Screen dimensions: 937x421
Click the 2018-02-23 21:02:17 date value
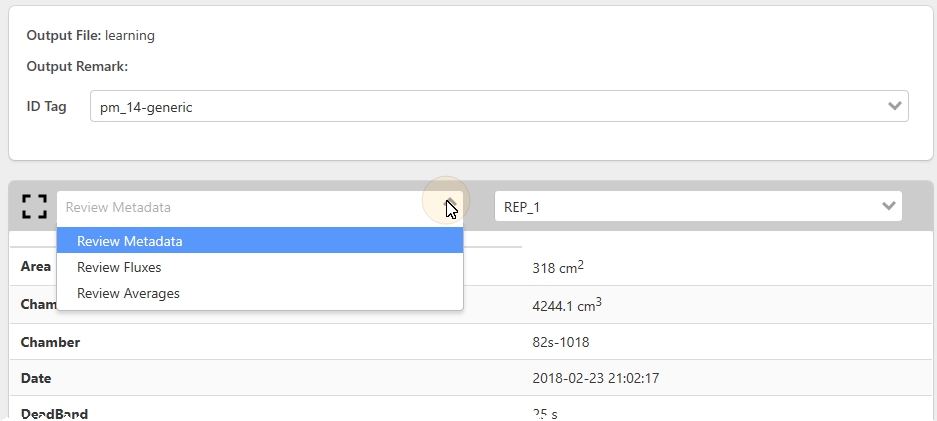[x=596, y=379]
